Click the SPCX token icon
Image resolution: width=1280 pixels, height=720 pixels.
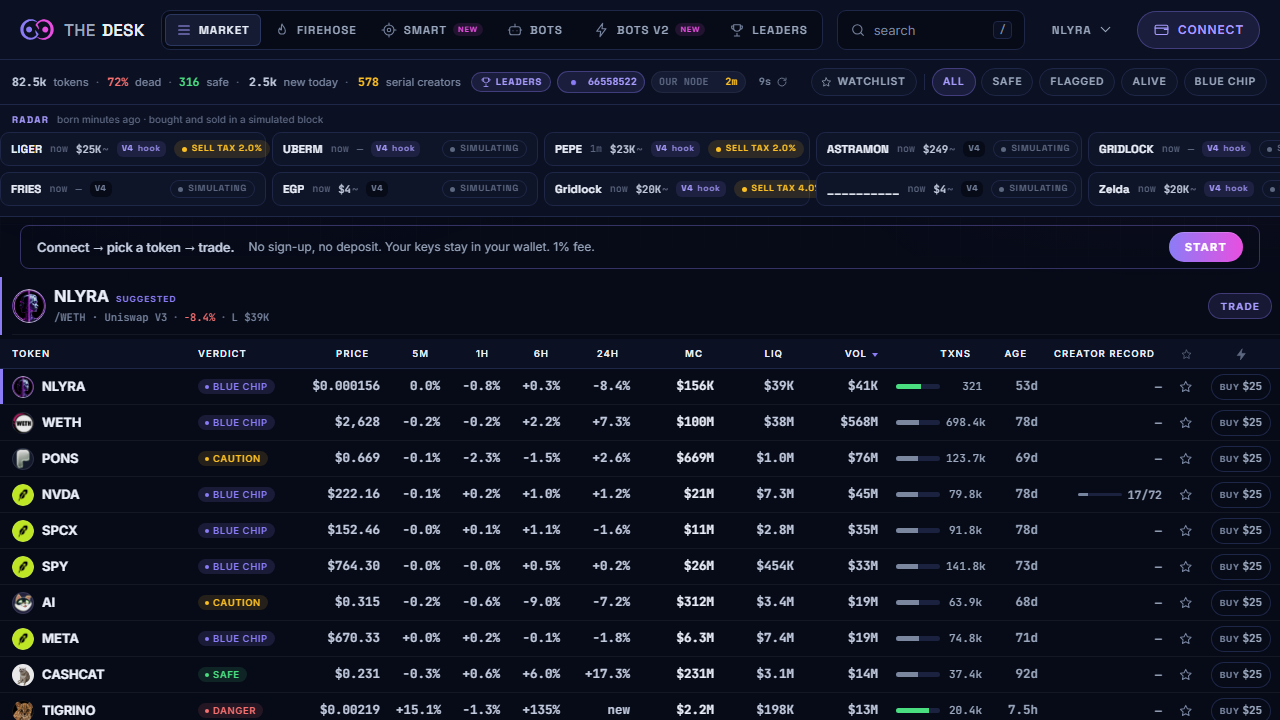pos(23,530)
